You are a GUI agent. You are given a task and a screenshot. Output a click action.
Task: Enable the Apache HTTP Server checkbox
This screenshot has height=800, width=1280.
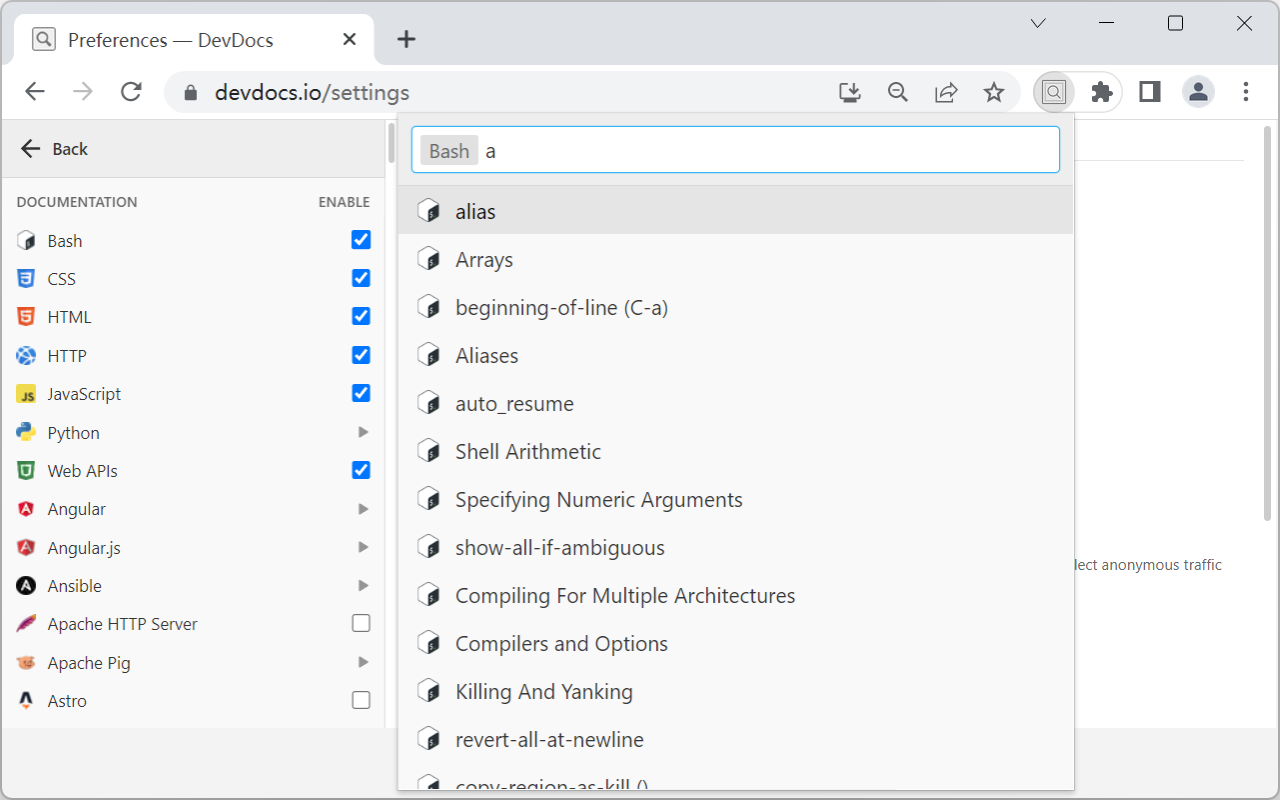(x=360, y=622)
